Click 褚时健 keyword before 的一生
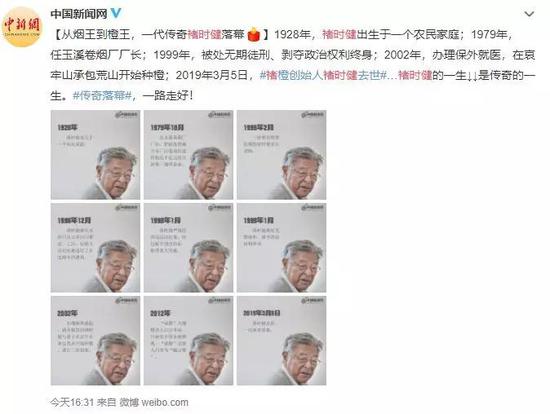The height and width of the screenshot is (414, 550). click(x=415, y=75)
